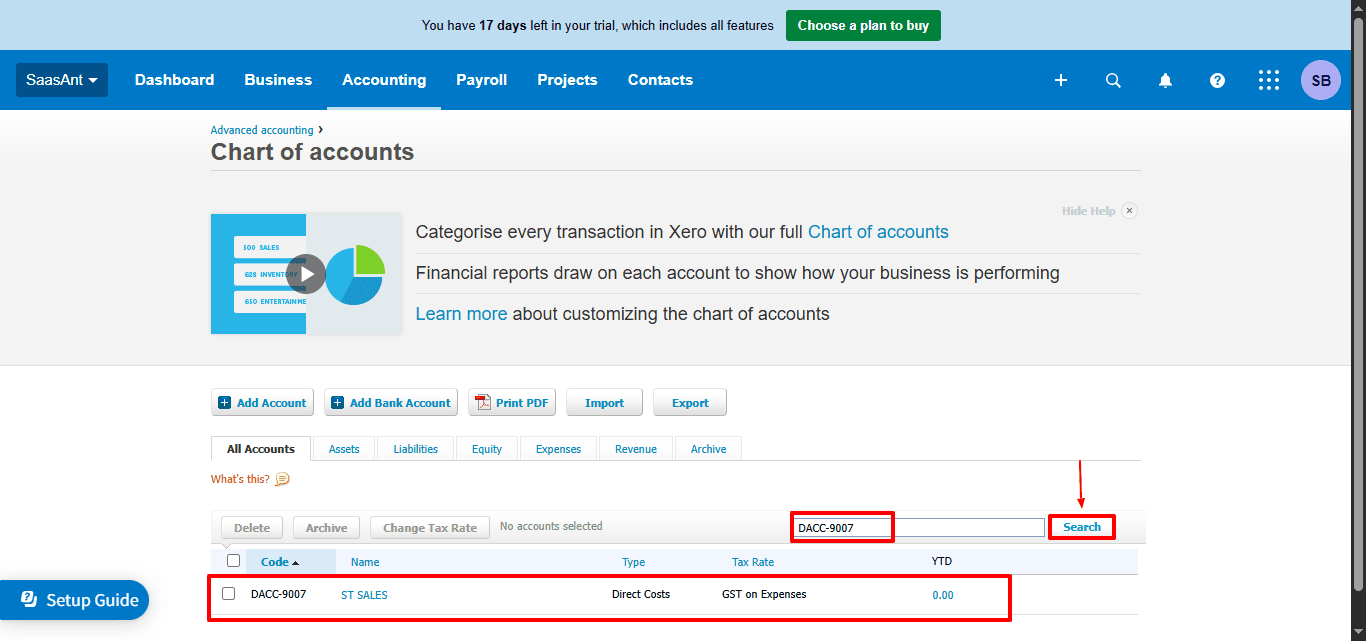
Task: Tick the DACC-9007 row checkbox
Action: (x=228, y=594)
